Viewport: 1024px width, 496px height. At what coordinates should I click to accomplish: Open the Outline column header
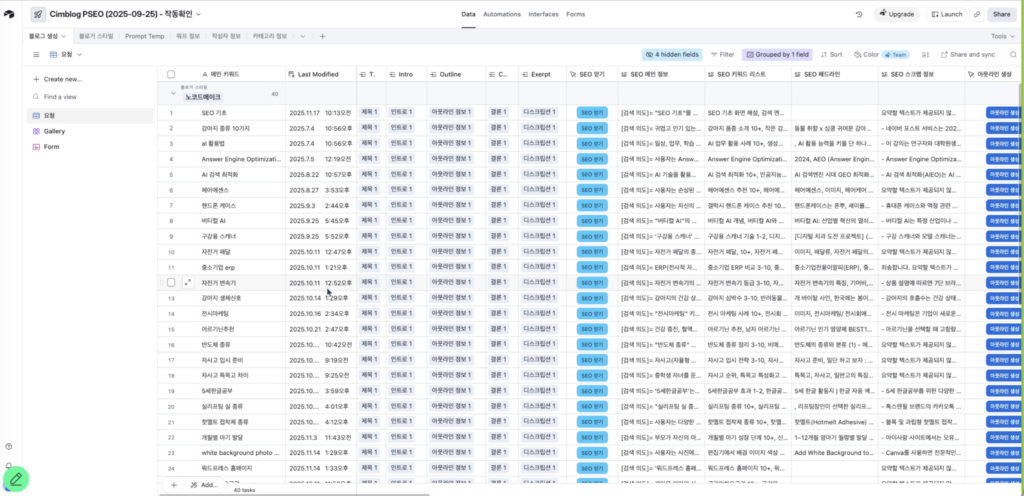455,74
